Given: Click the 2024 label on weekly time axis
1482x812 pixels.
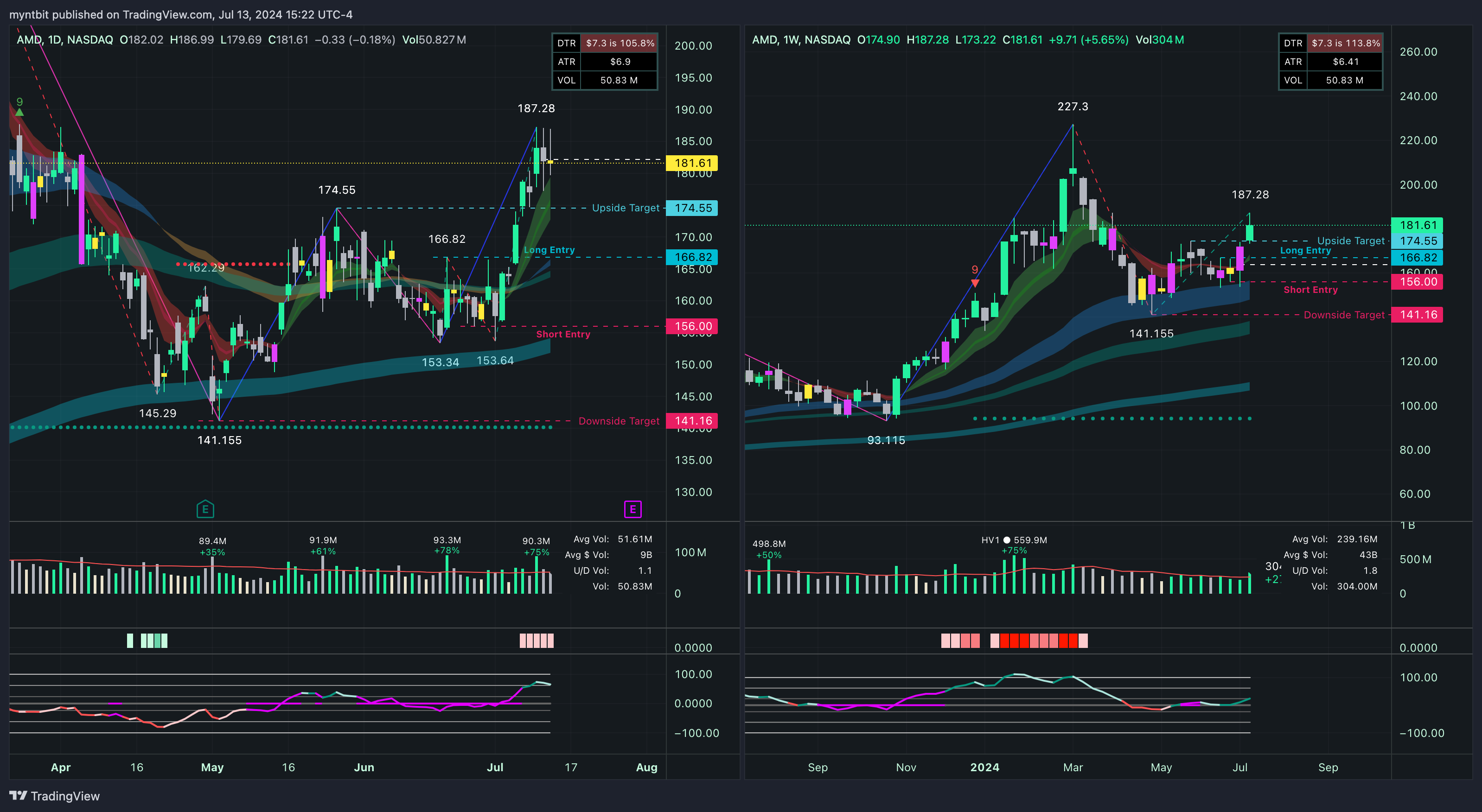Looking at the screenshot, I should pyautogui.click(x=984, y=767).
